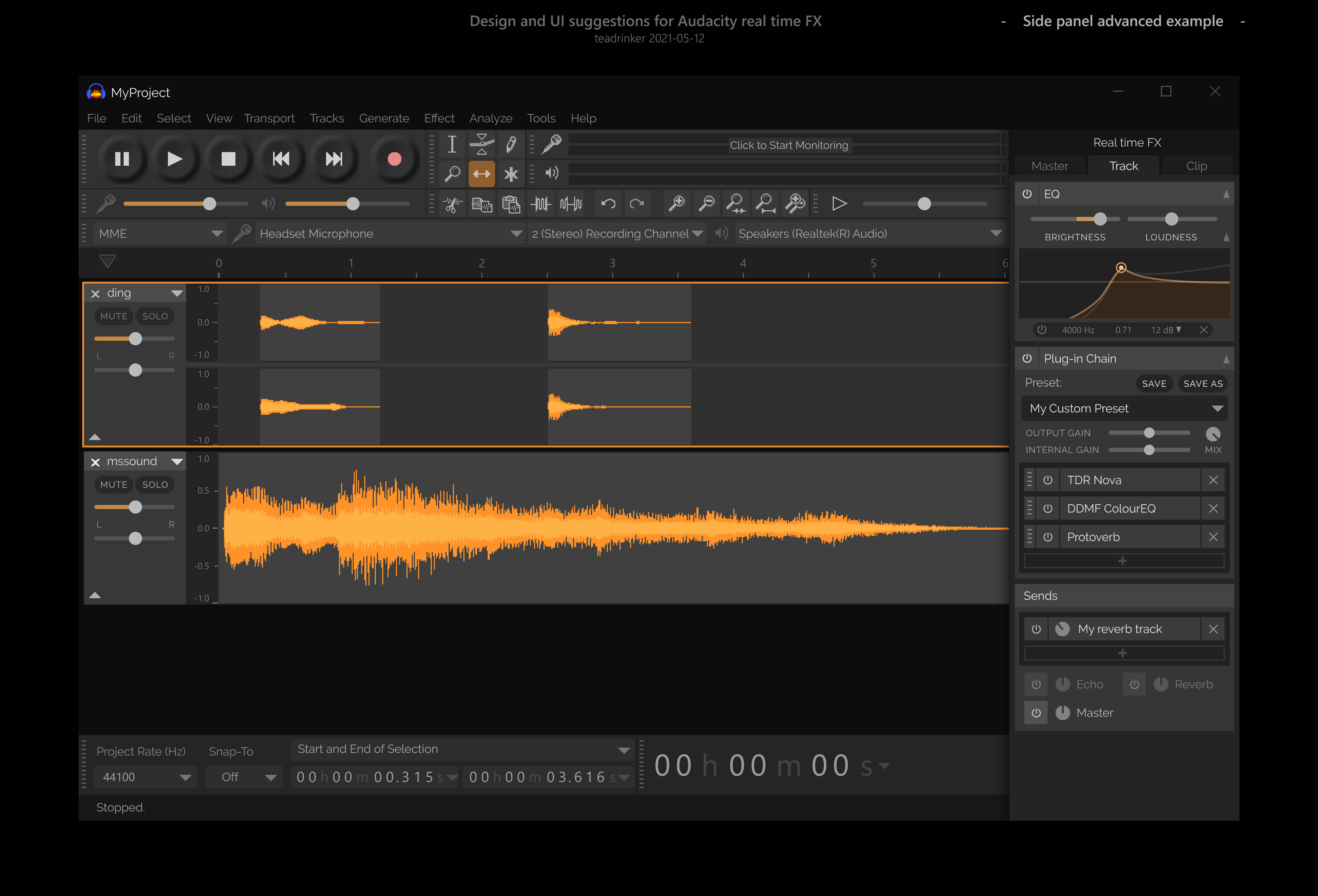Open the mssound track menu arrow

pos(177,462)
